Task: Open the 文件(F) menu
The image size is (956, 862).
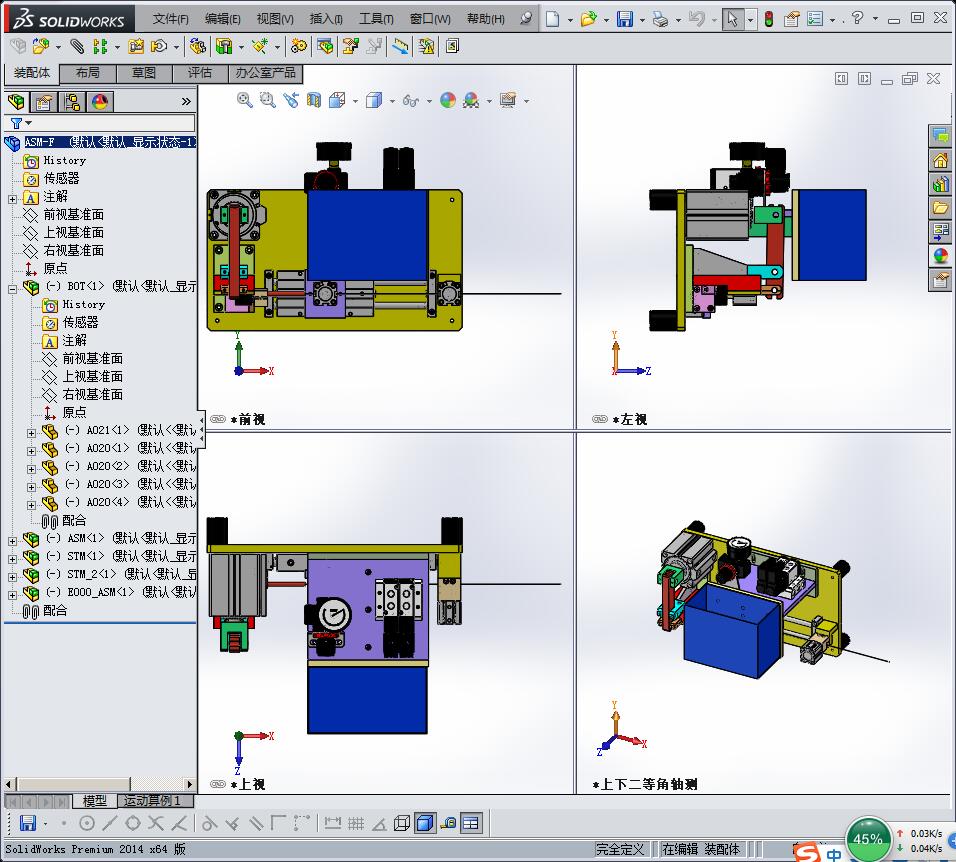Action: pyautogui.click(x=170, y=19)
